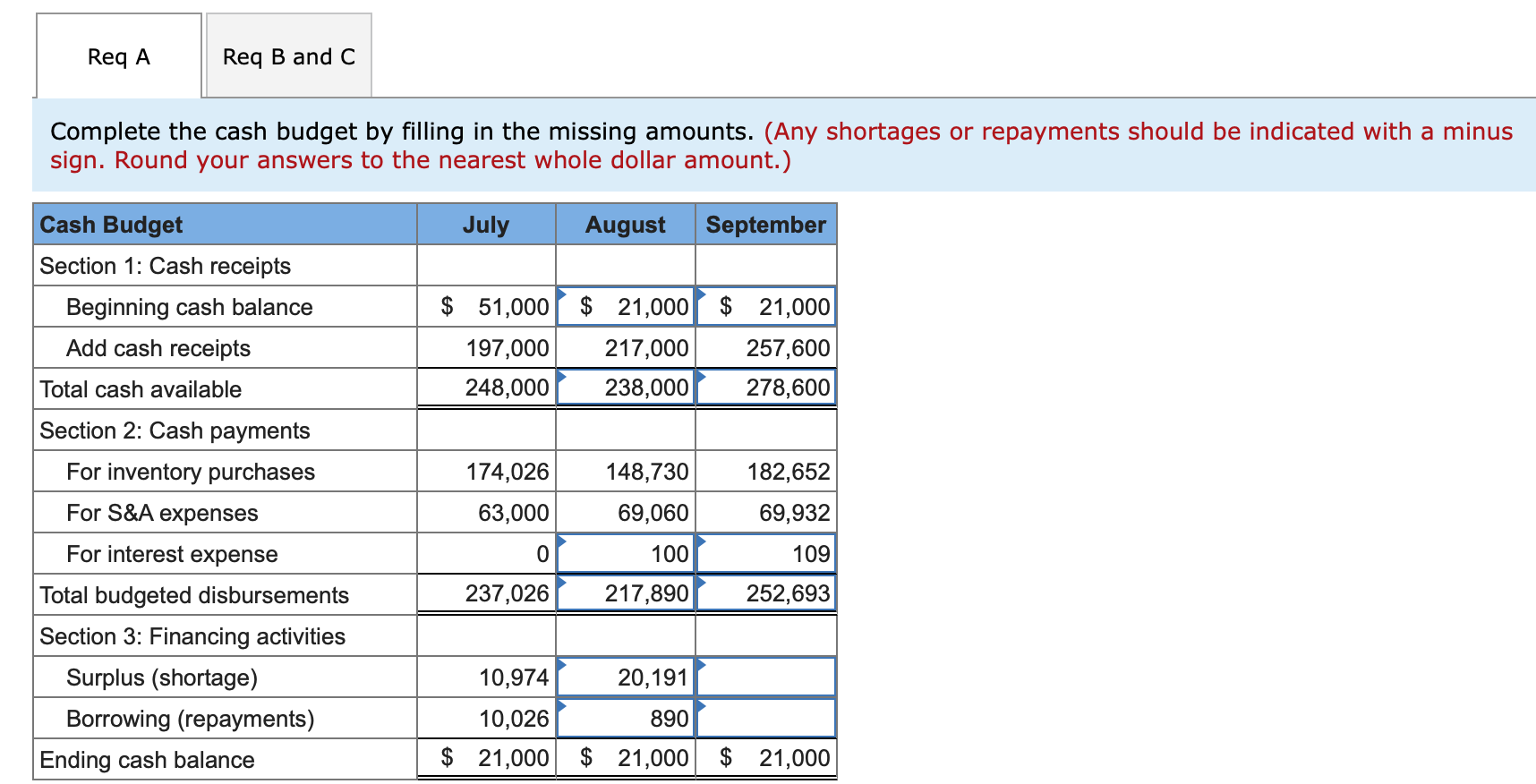Click the July column header
1536x784 pixels.
pyautogui.click(x=487, y=225)
